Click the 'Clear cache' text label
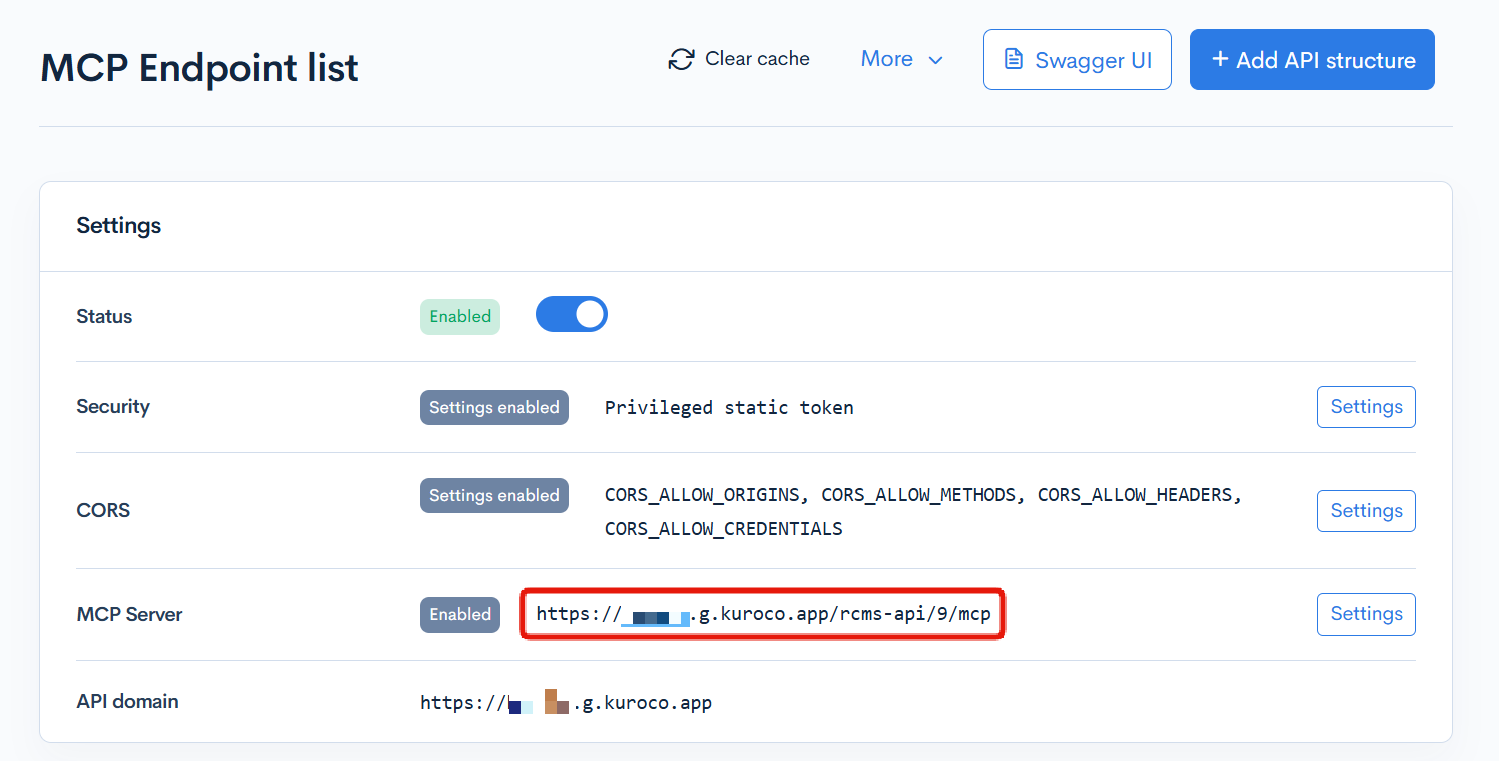 tap(757, 59)
